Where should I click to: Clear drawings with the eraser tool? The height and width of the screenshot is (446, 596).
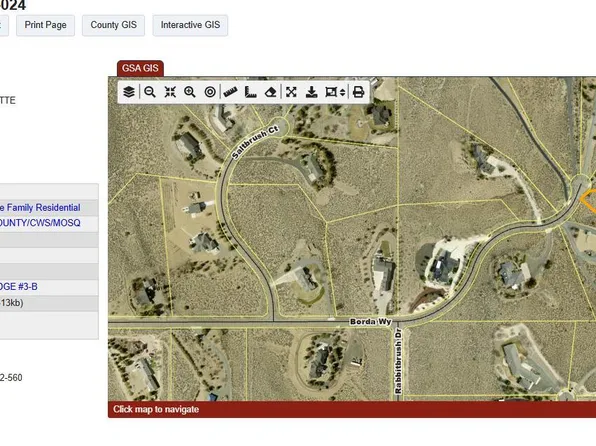(271, 92)
